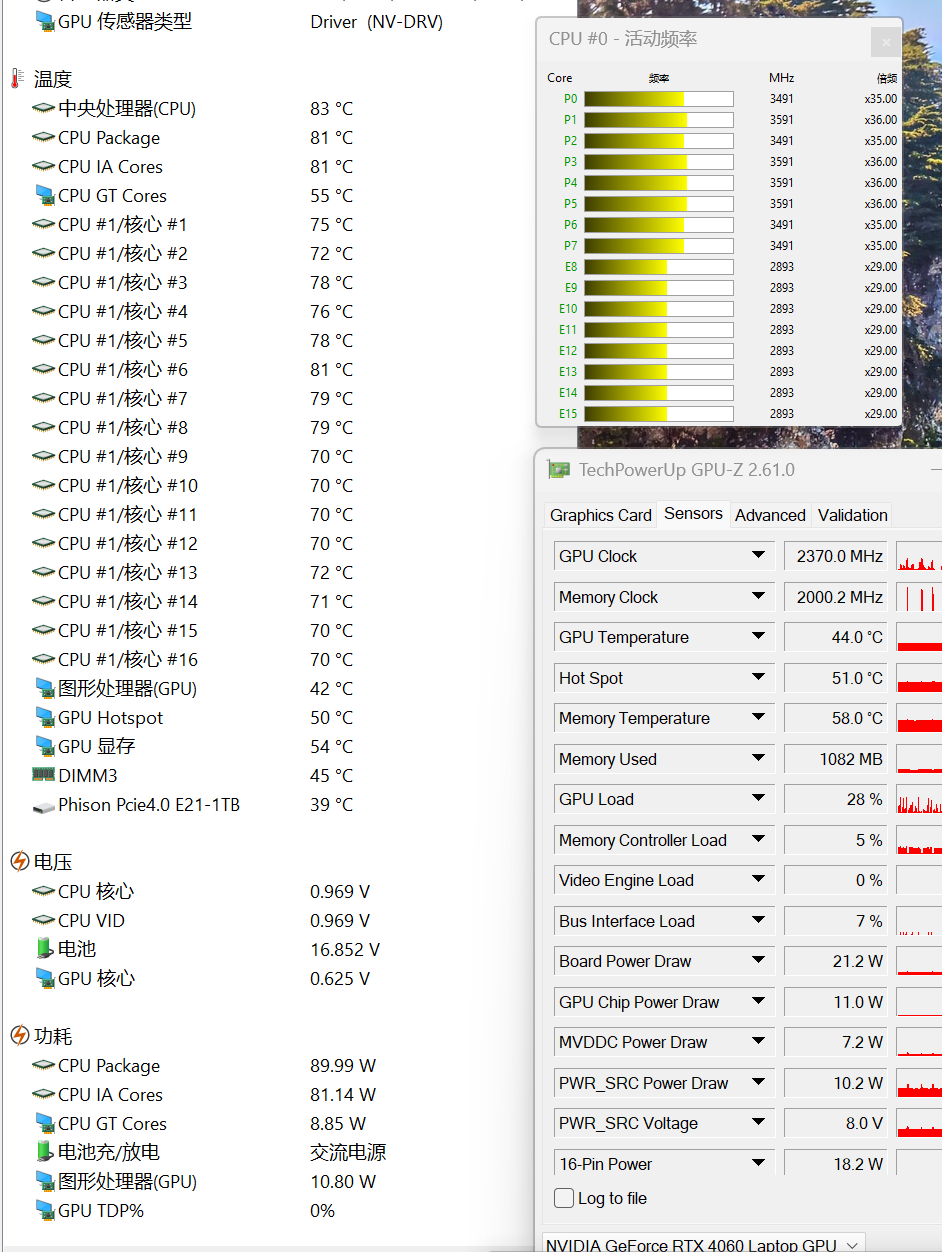Click the 2370.0 MHz GPU Clock value field

(836, 556)
